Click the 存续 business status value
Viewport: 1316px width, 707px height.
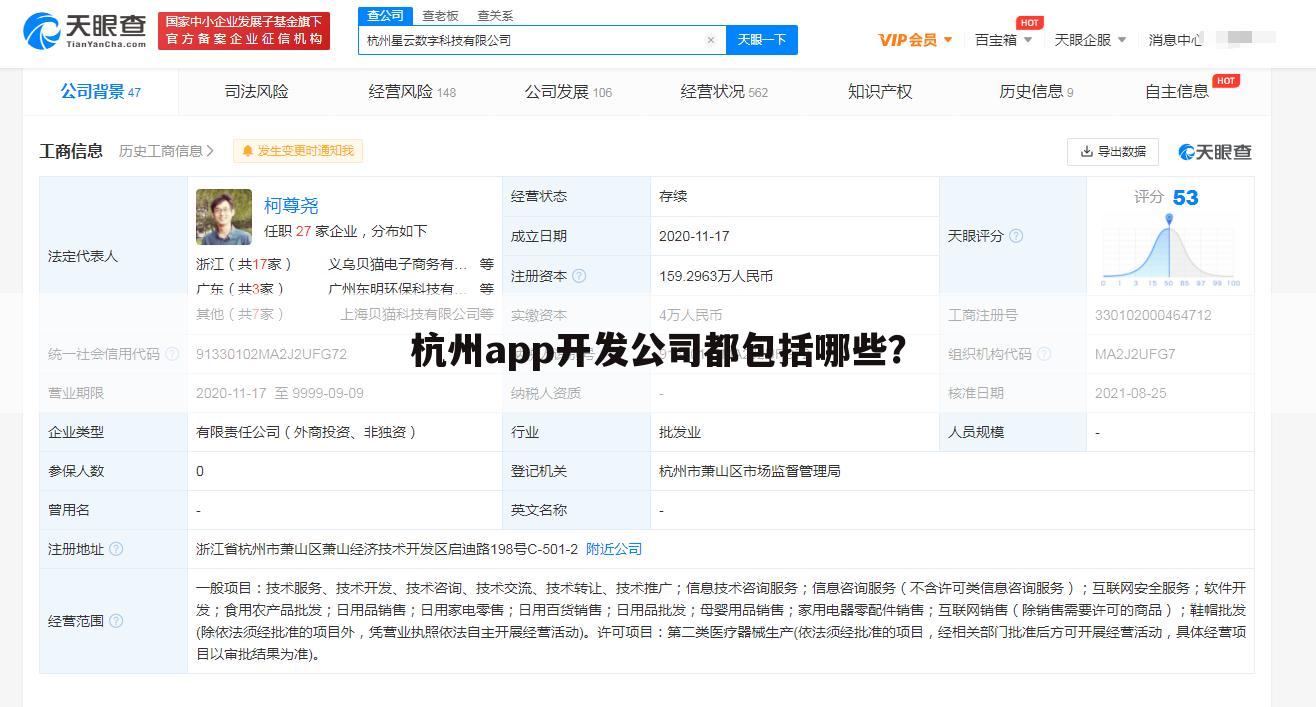(673, 196)
